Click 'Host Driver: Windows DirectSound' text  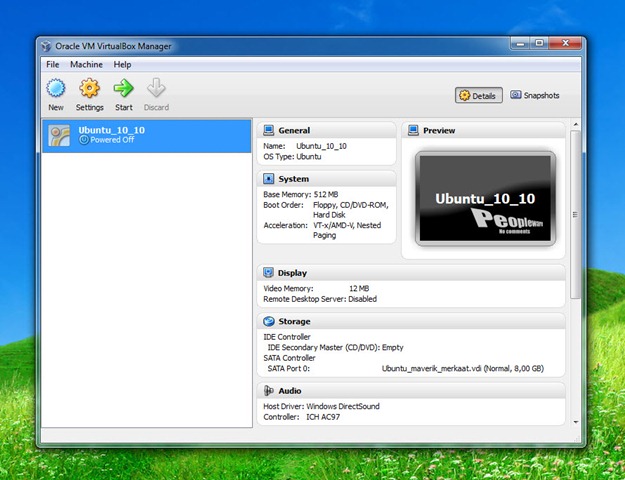point(321,407)
